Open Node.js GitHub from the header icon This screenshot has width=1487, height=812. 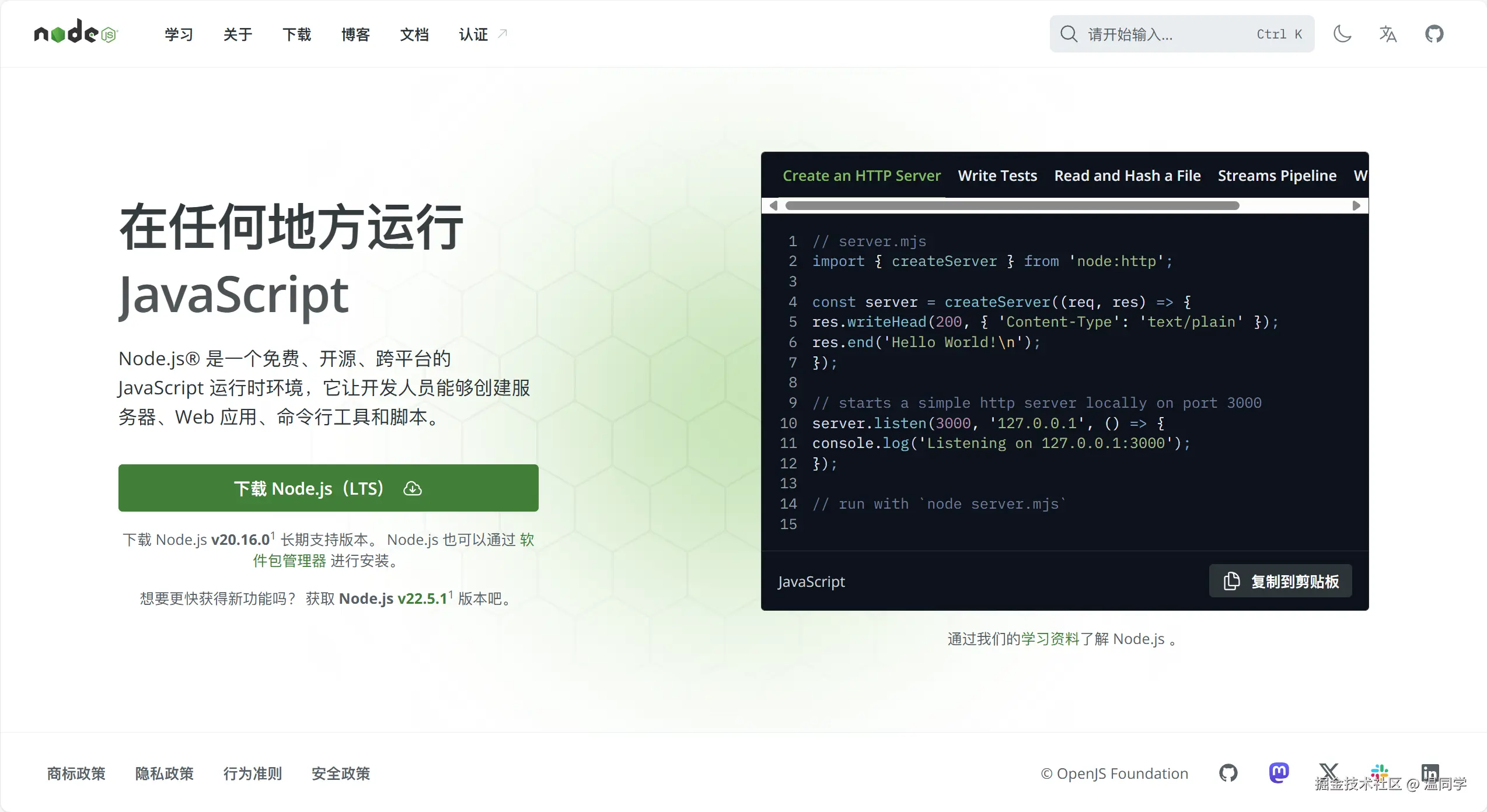point(1434,33)
